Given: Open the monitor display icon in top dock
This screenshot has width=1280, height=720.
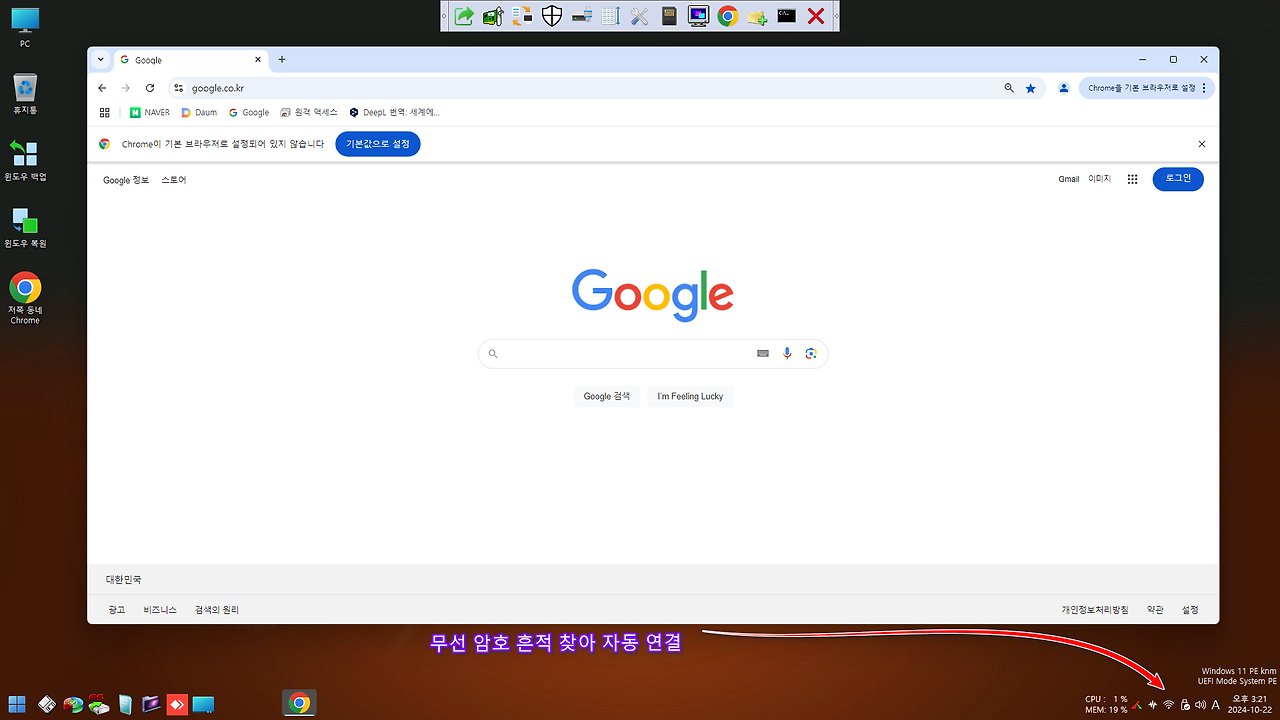Looking at the screenshot, I should tap(698, 15).
